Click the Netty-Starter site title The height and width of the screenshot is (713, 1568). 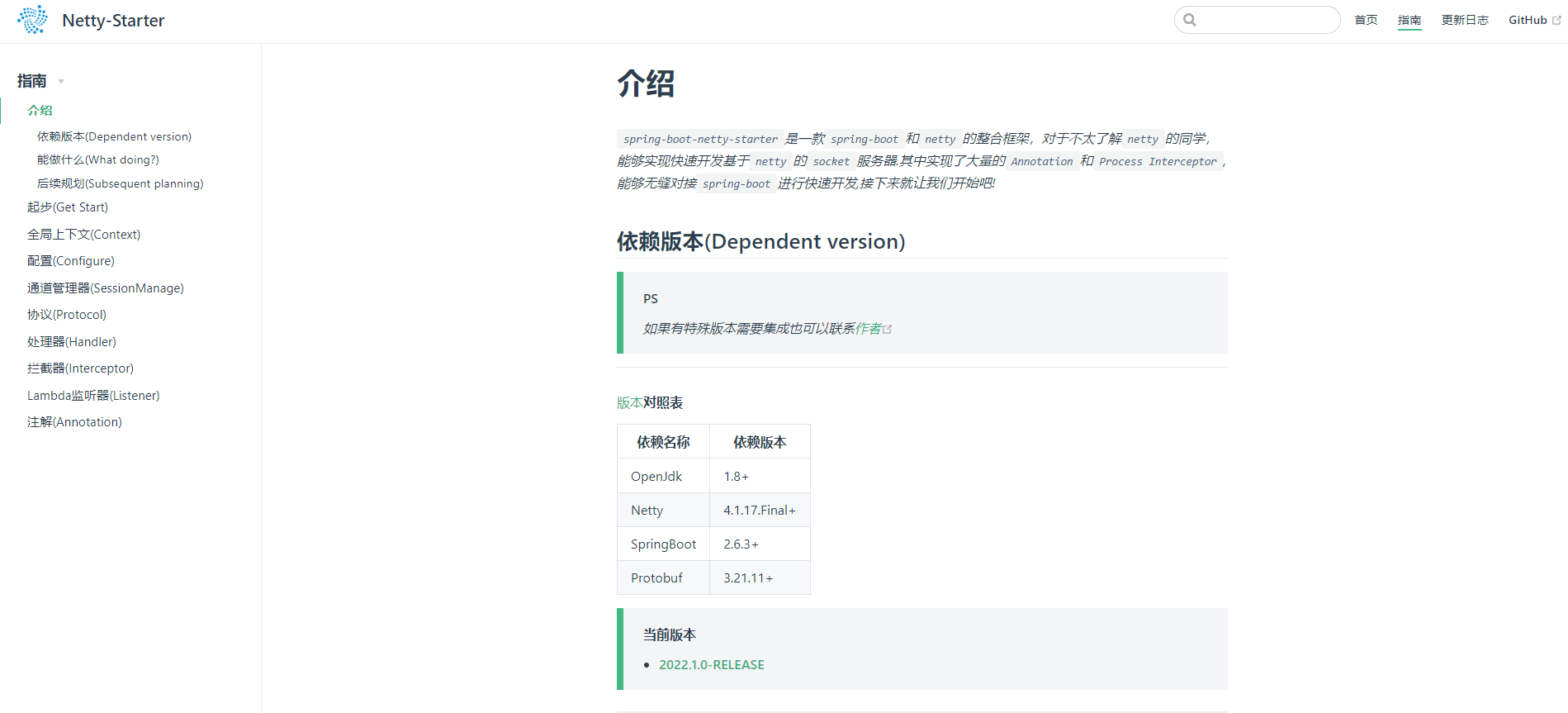coord(113,21)
